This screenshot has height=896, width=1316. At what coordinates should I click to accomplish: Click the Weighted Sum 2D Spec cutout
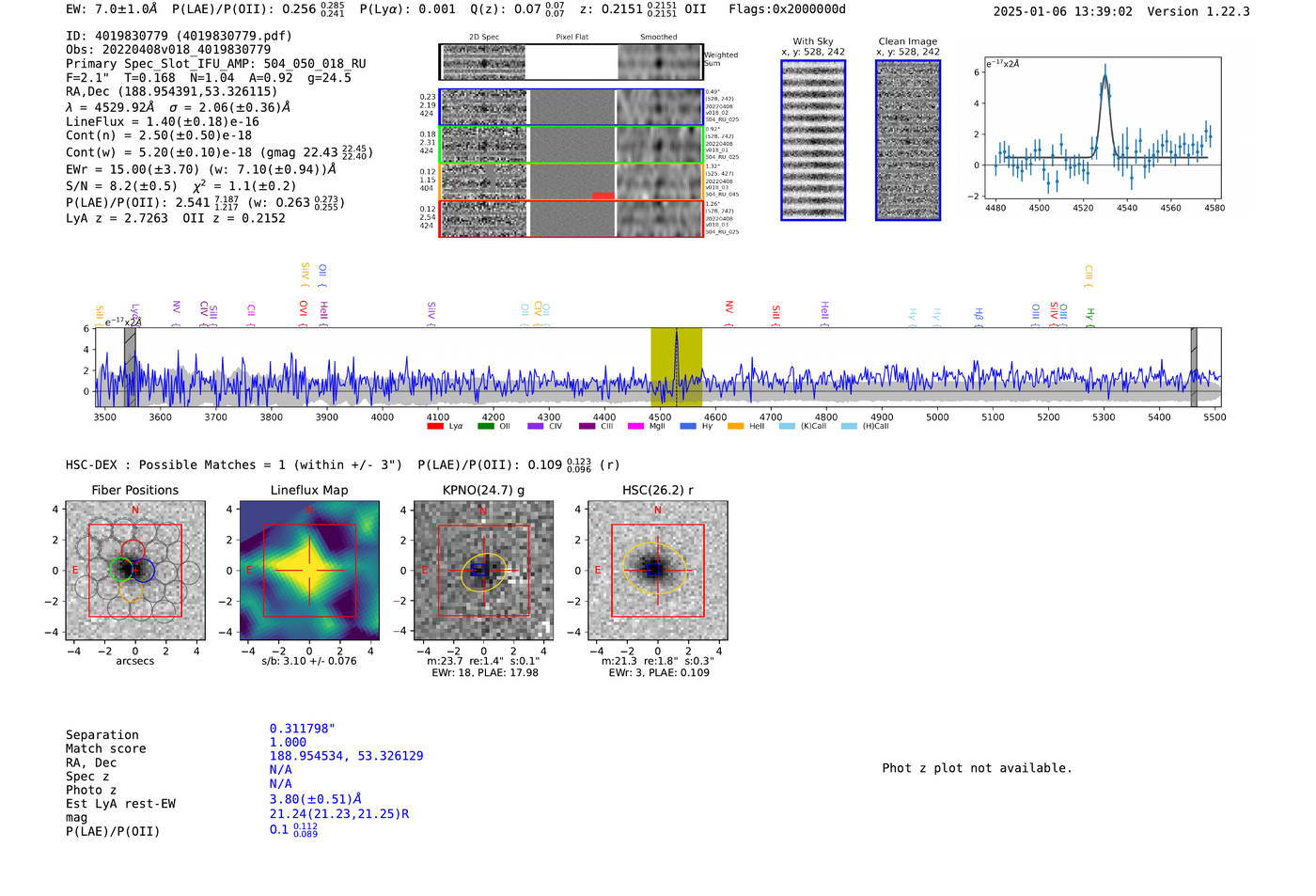484,63
